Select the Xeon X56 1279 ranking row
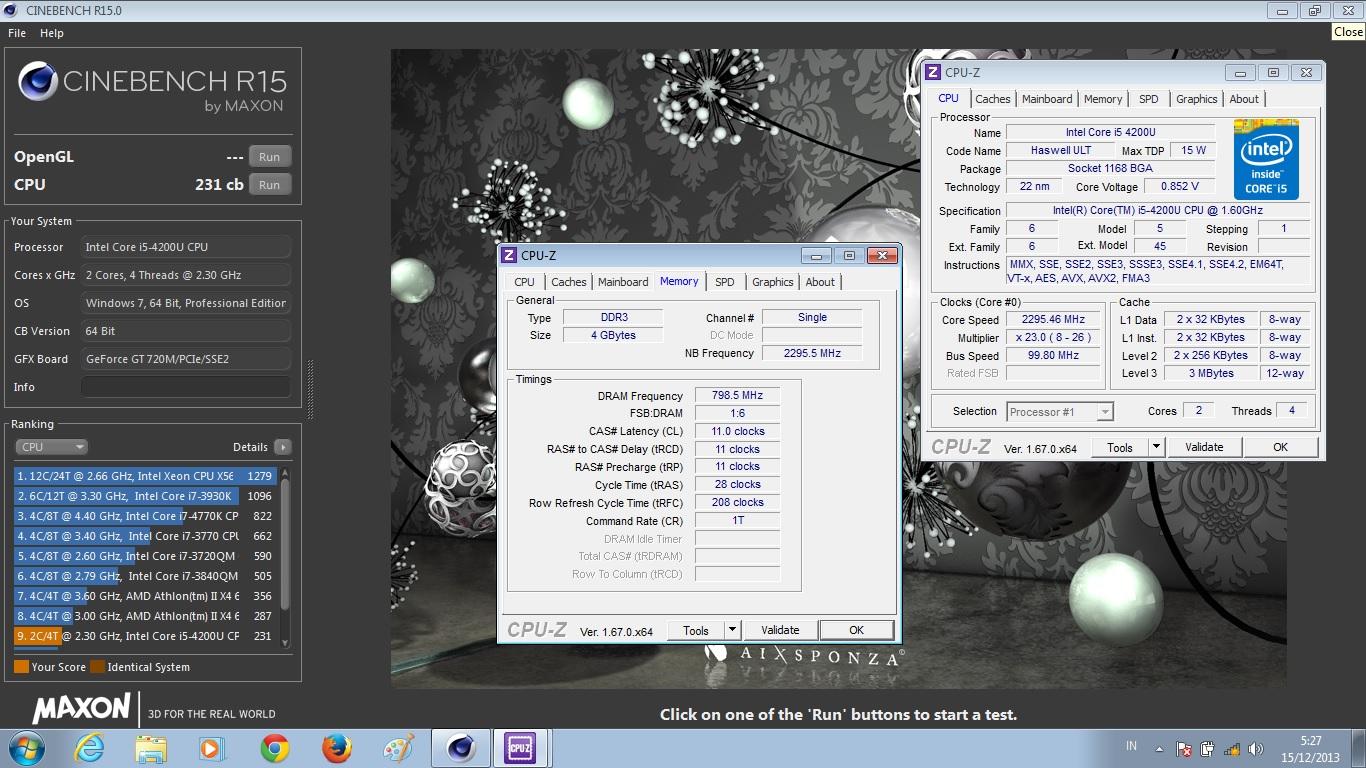 pyautogui.click(x=146, y=476)
